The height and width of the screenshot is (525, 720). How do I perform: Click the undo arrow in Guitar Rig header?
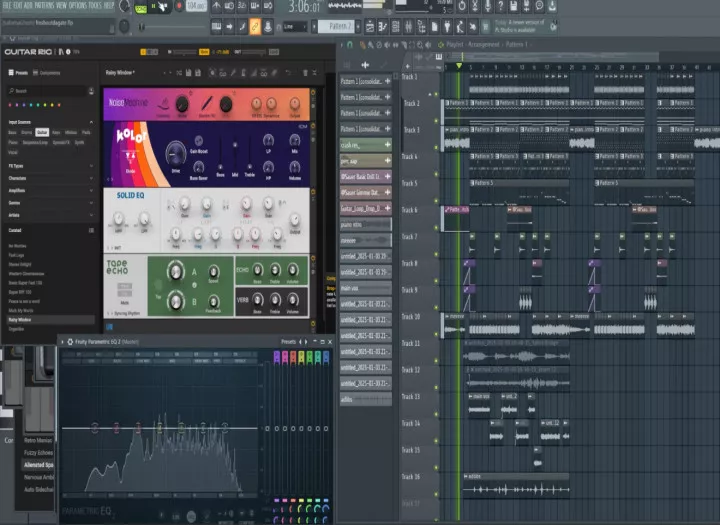[x=288, y=73]
